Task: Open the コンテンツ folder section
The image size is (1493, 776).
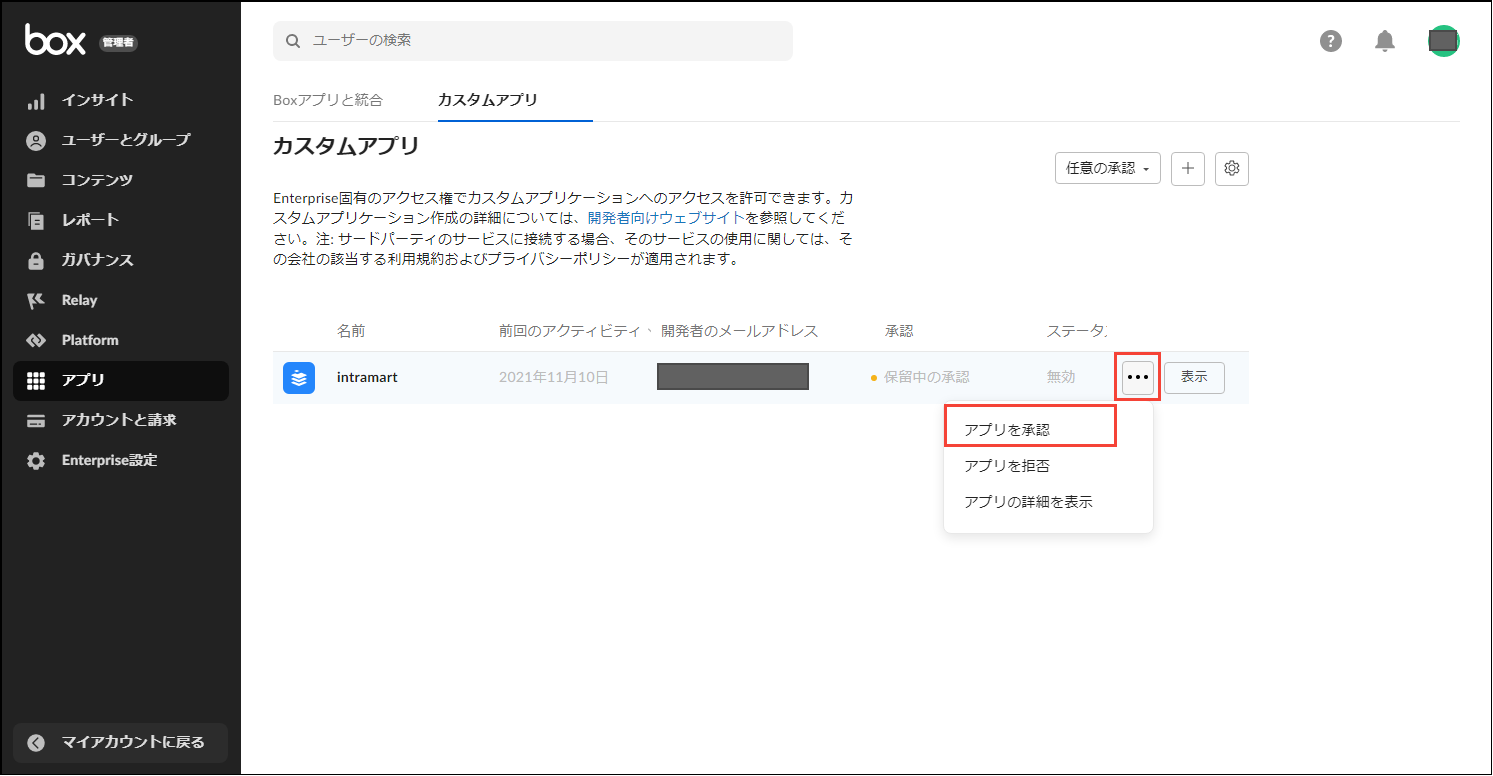Action: (97, 180)
